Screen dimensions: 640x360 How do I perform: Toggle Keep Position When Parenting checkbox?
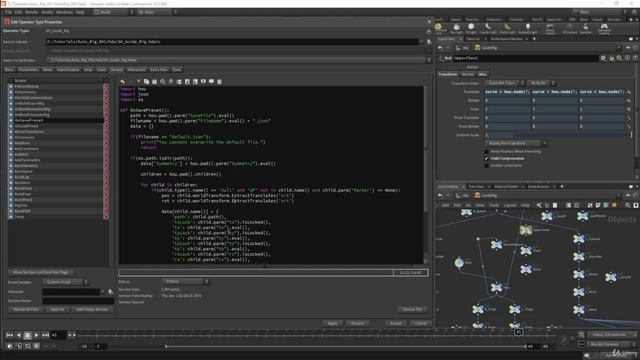click(x=486, y=151)
